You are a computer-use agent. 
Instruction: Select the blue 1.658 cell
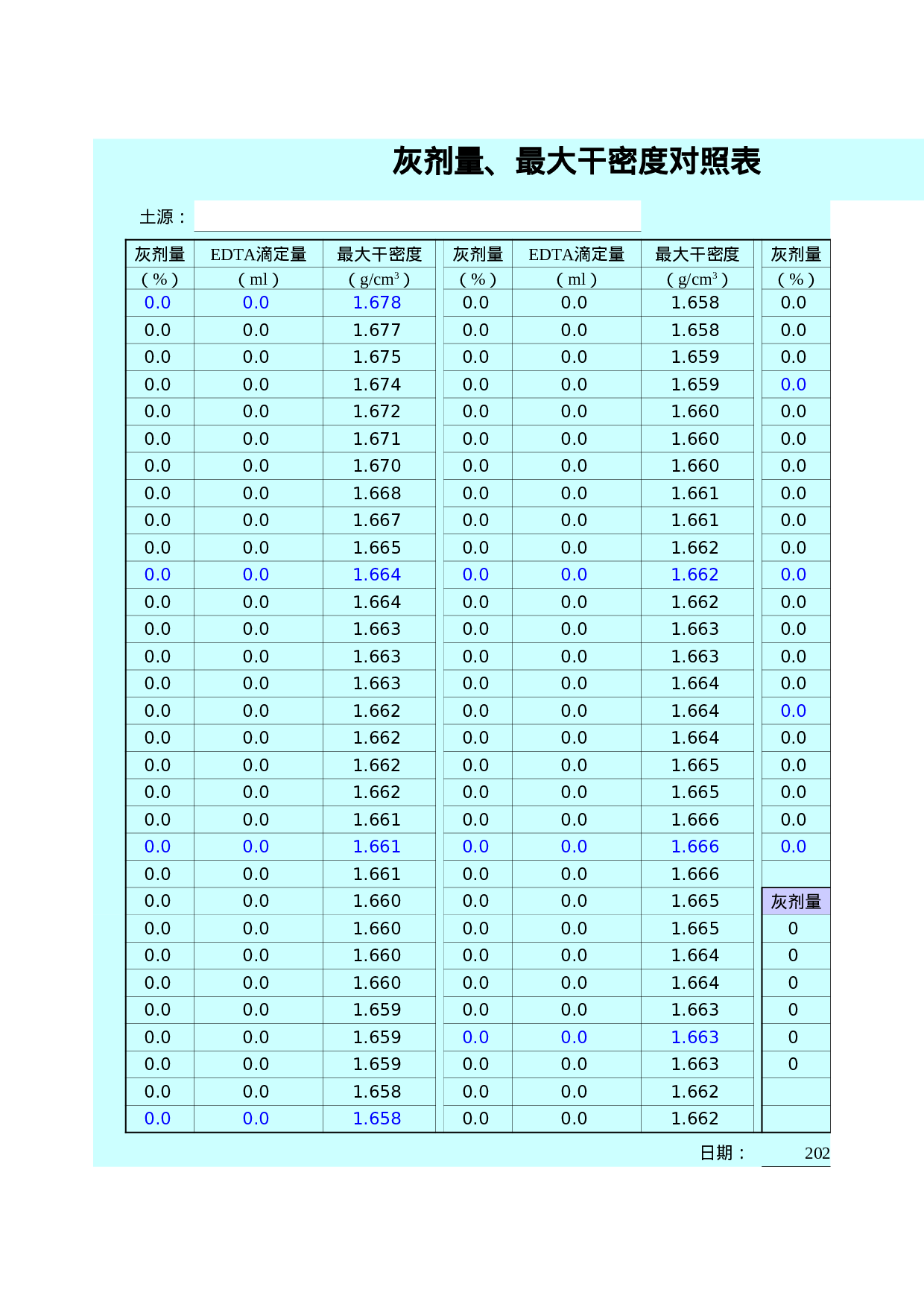379,1118
